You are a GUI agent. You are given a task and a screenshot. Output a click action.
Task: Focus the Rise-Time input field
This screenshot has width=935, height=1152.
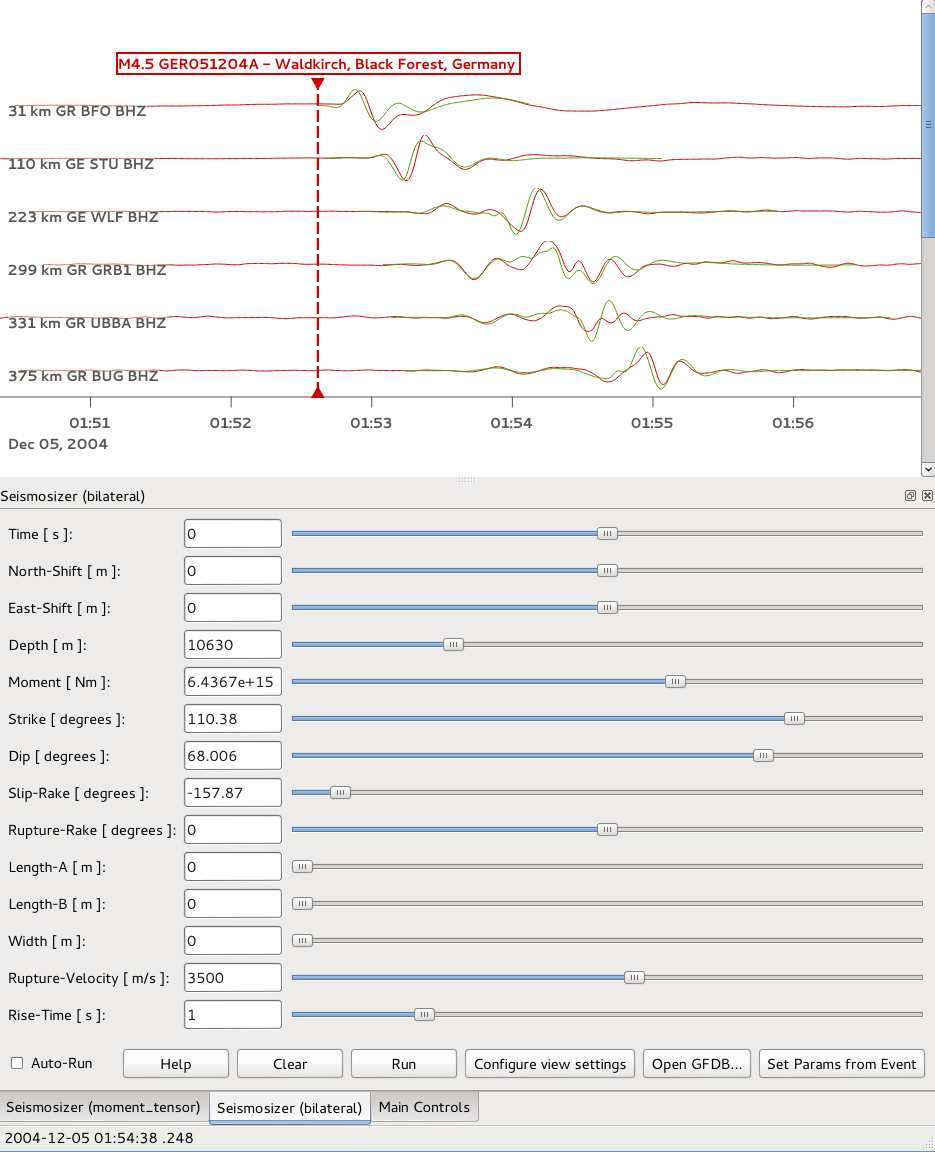(x=233, y=1015)
